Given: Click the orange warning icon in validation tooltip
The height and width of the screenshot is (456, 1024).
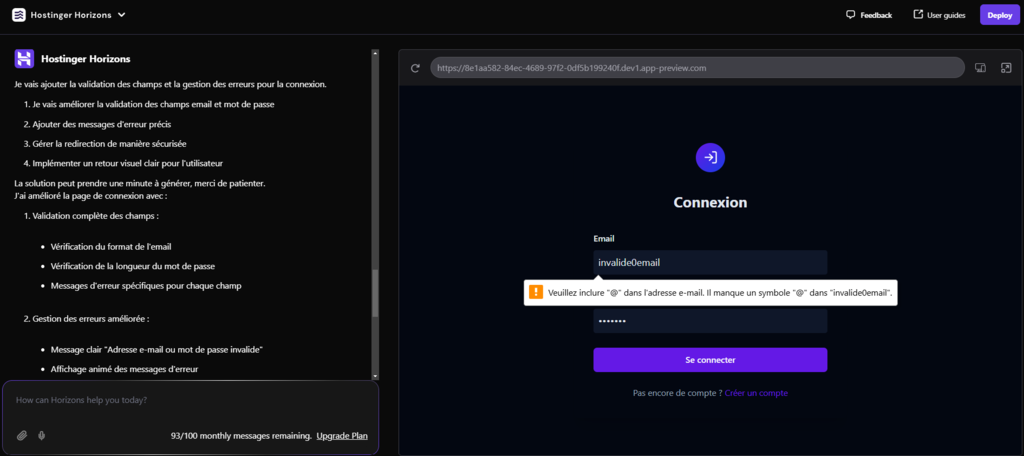Looking at the screenshot, I should (x=536, y=292).
